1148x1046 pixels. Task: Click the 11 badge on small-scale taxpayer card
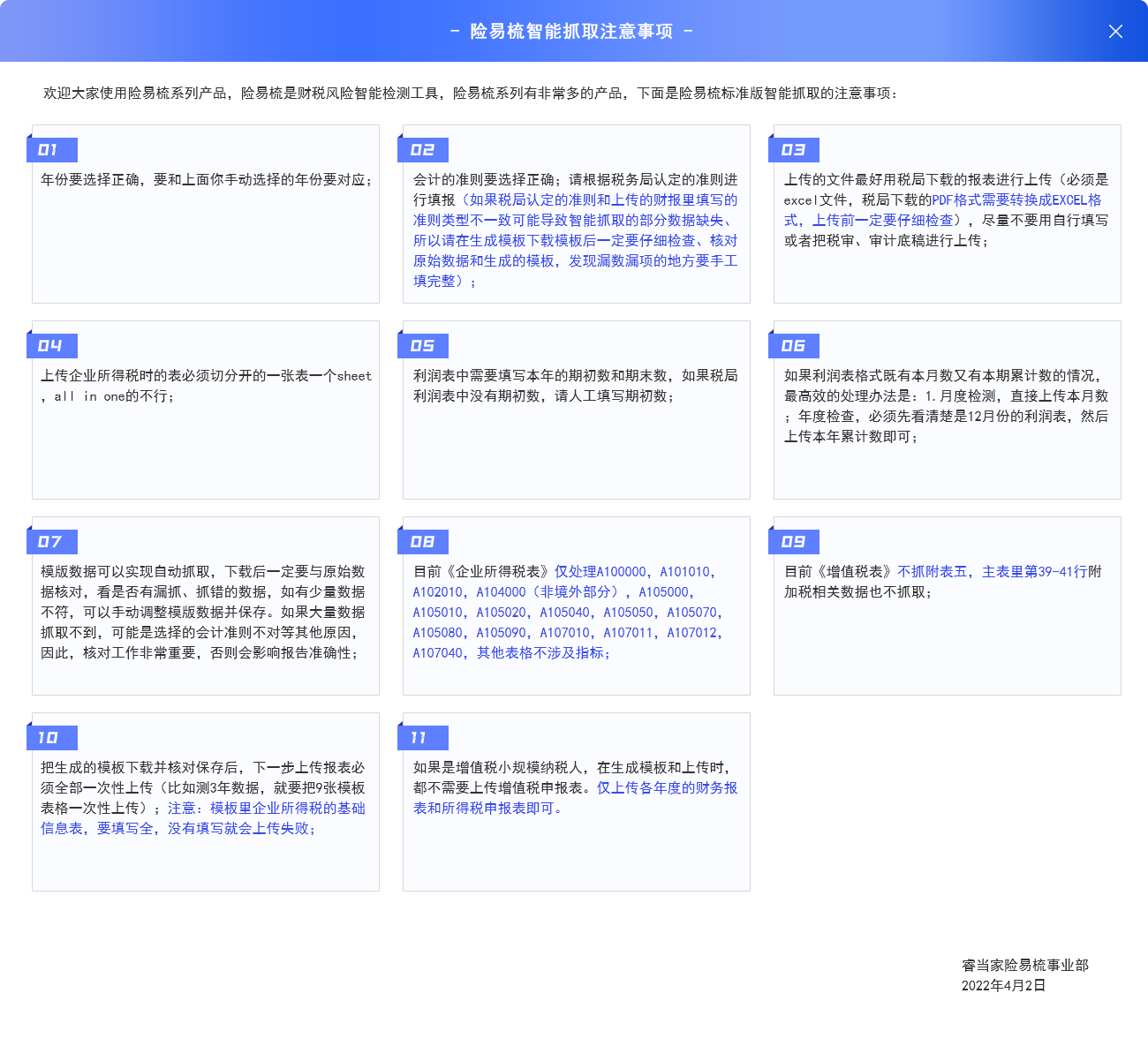coord(424,738)
